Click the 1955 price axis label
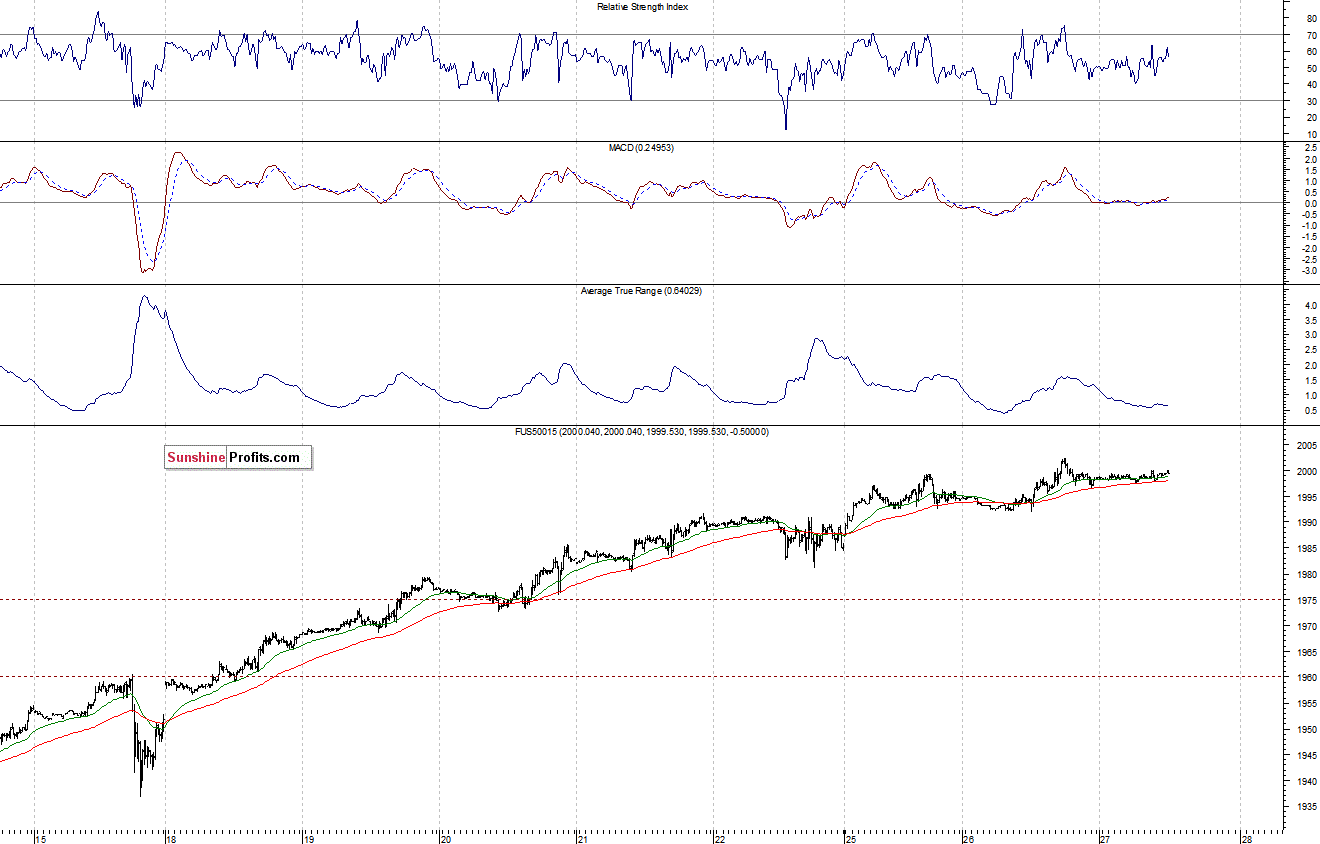This screenshot has height=844, width=1320. tap(1308, 704)
